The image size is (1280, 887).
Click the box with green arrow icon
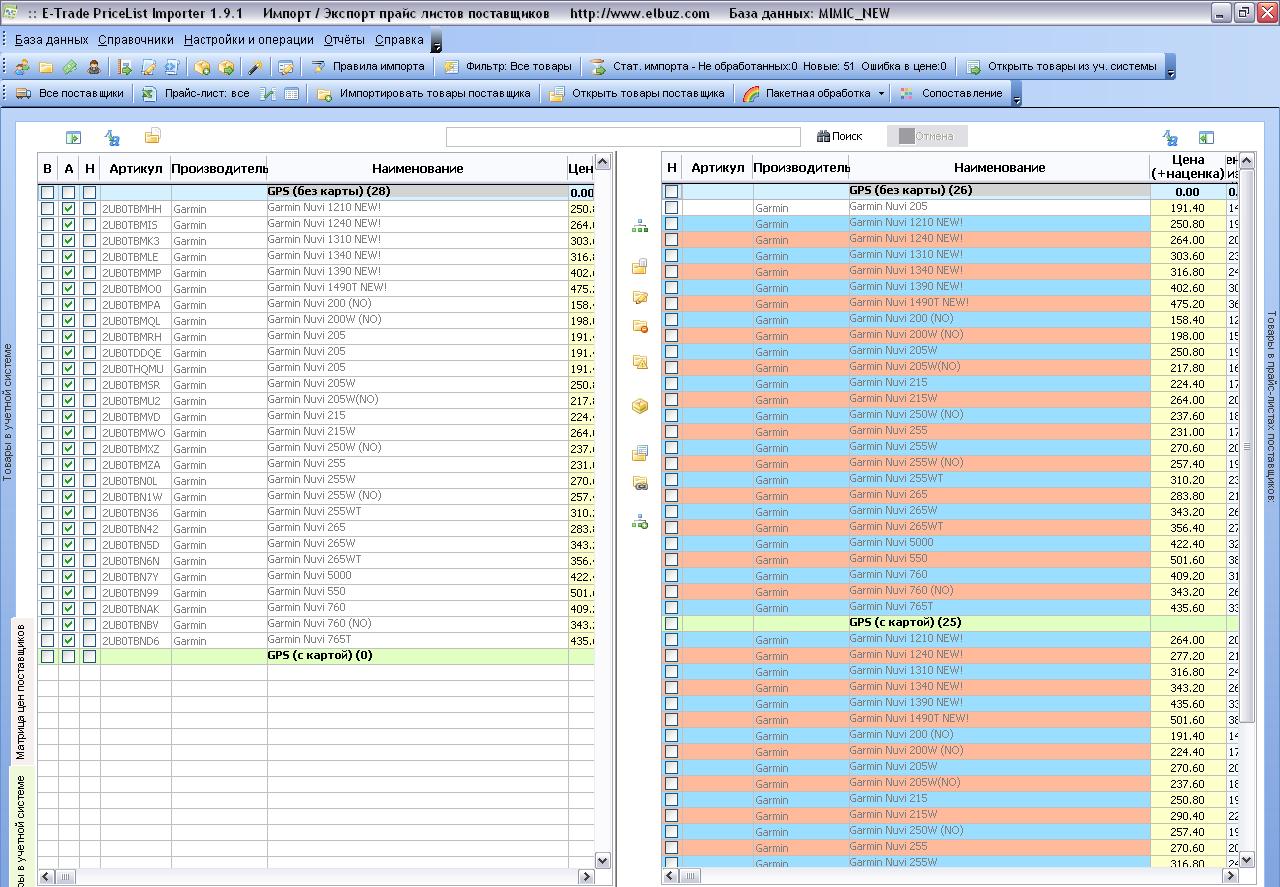point(227,67)
